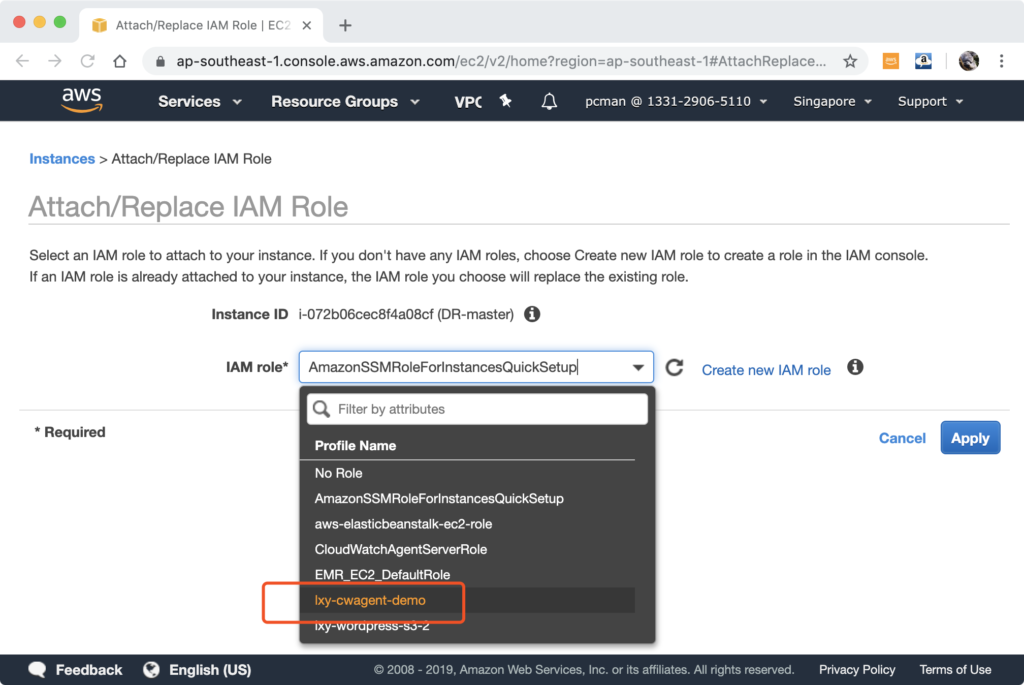The height and width of the screenshot is (685, 1024).
Task: Refresh the IAM role list icon
Action: (x=675, y=368)
